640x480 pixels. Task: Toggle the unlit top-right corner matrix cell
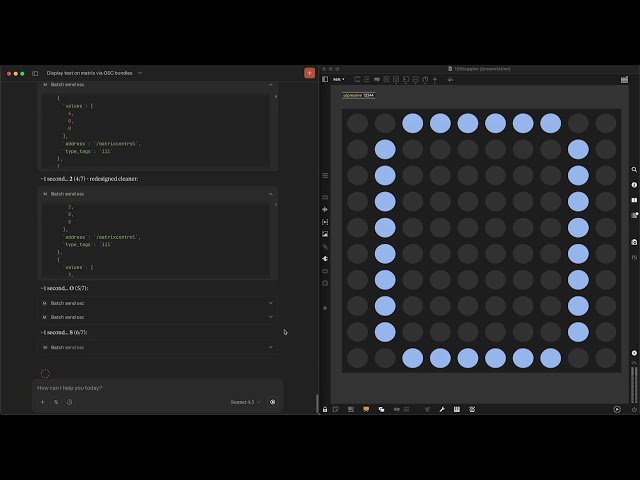pos(606,123)
